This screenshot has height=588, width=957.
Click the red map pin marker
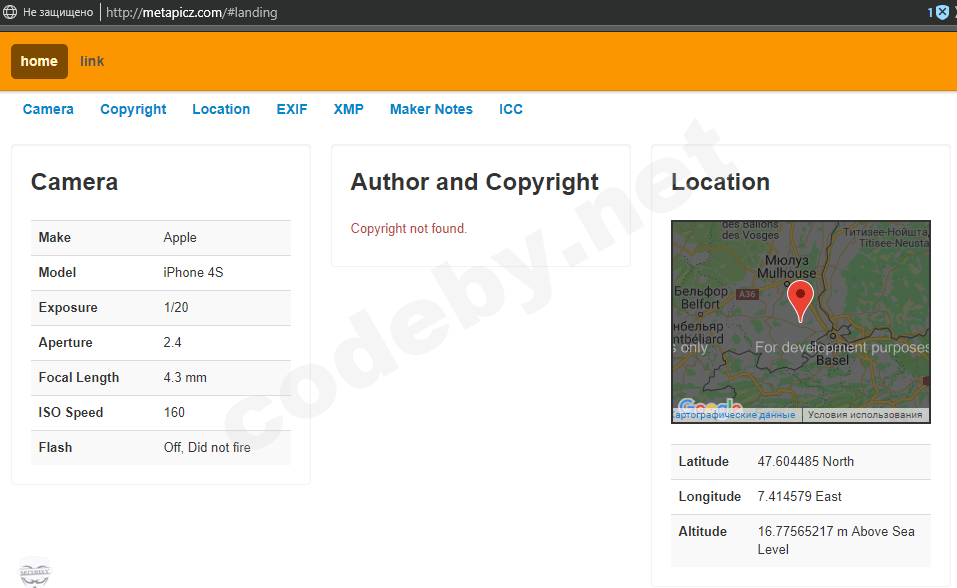[x=801, y=300]
